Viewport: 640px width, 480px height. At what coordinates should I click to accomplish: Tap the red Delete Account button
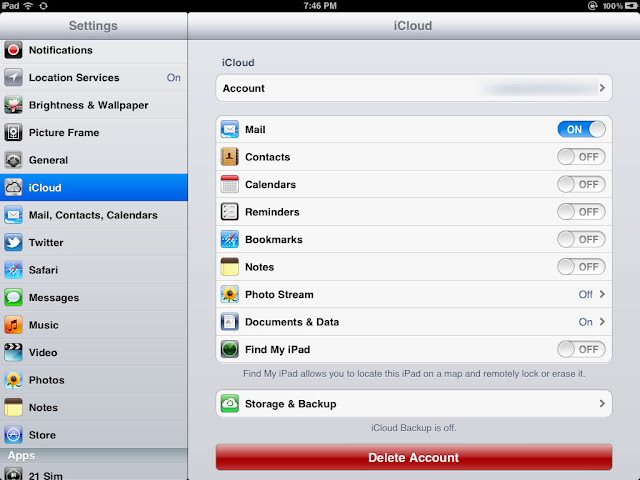point(414,458)
